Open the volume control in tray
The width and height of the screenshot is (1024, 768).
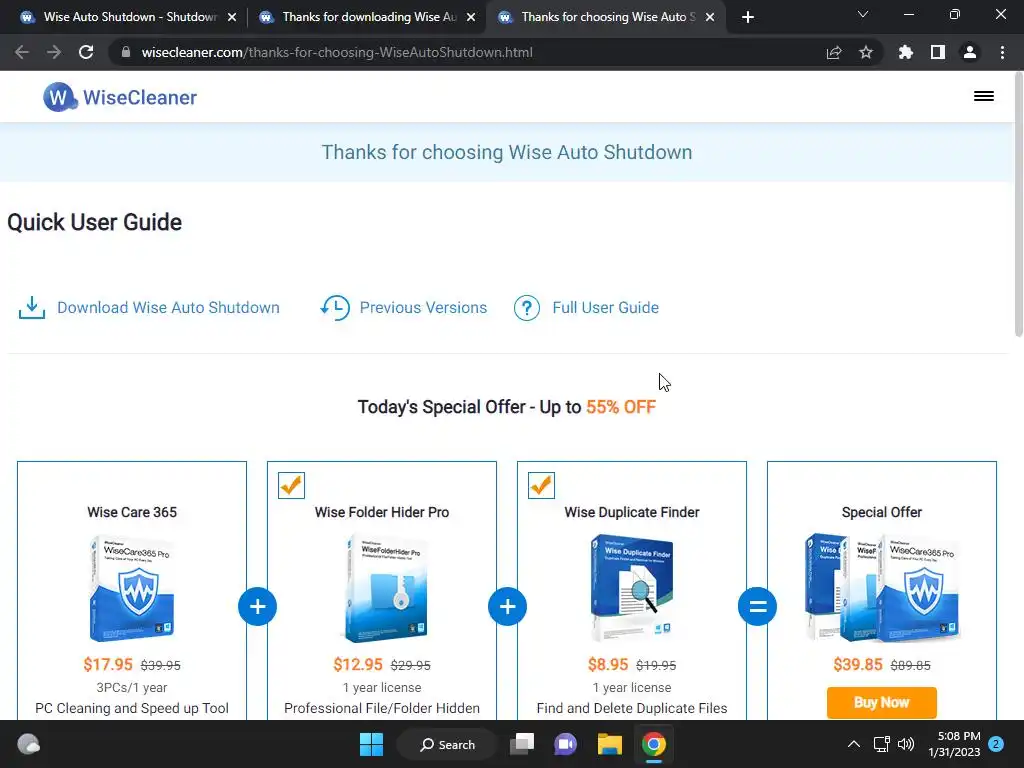coord(906,744)
